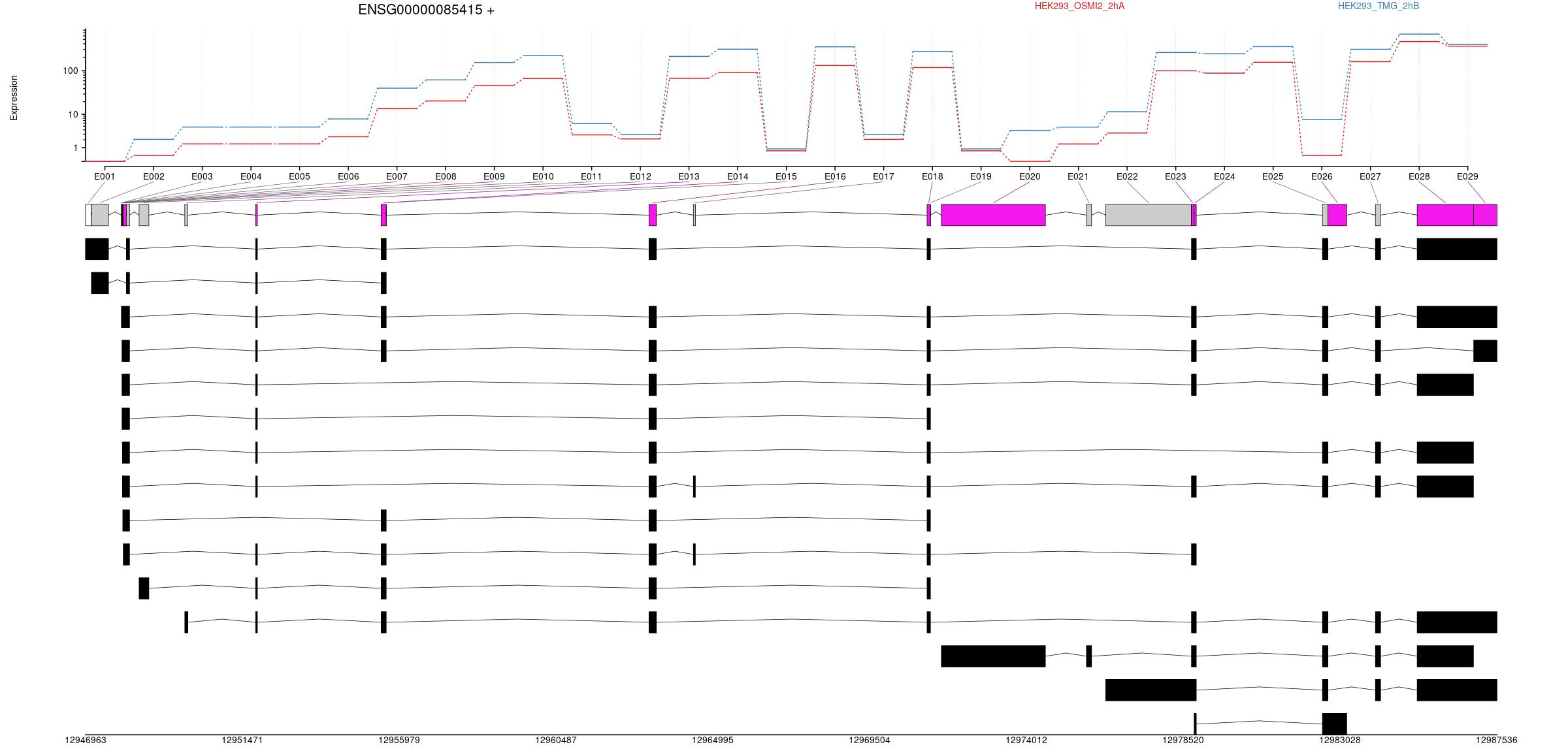
Task: Click the E015 exon label
Action: tap(786, 176)
